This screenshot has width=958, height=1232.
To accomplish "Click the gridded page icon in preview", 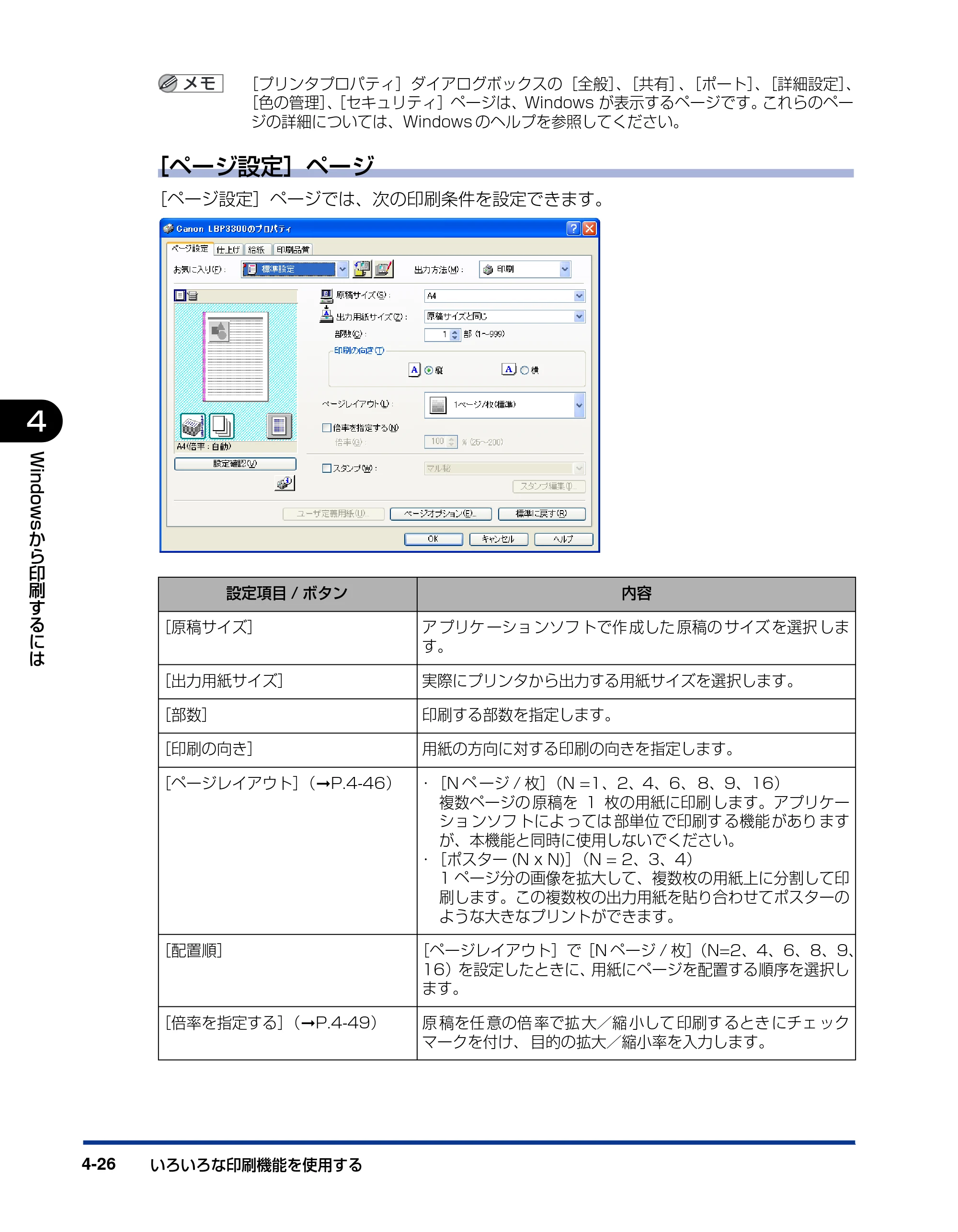I will (x=279, y=426).
